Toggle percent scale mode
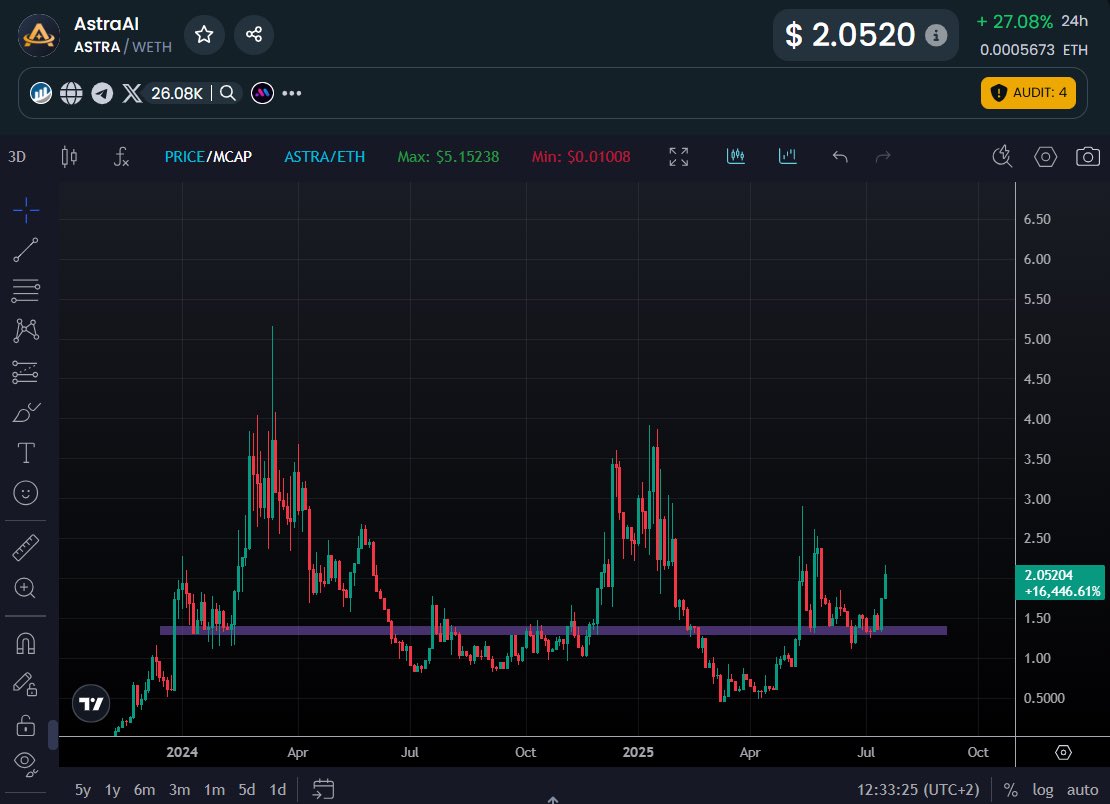Viewport: 1110px width, 804px height. tap(1011, 790)
